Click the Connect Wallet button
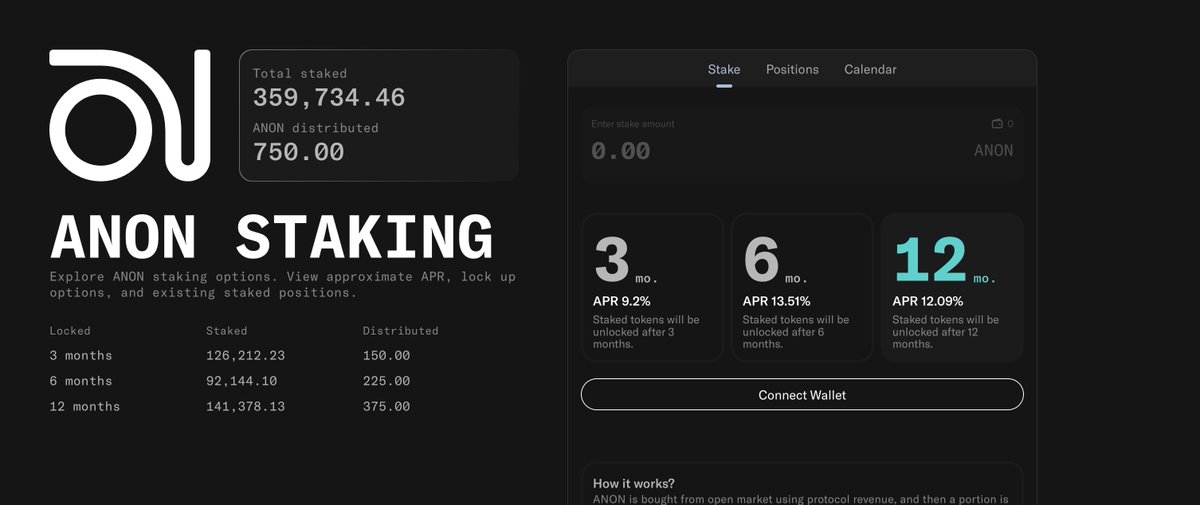Image resolution: width=1200 pixels, height=505 pixels. [x=802, y=395]
